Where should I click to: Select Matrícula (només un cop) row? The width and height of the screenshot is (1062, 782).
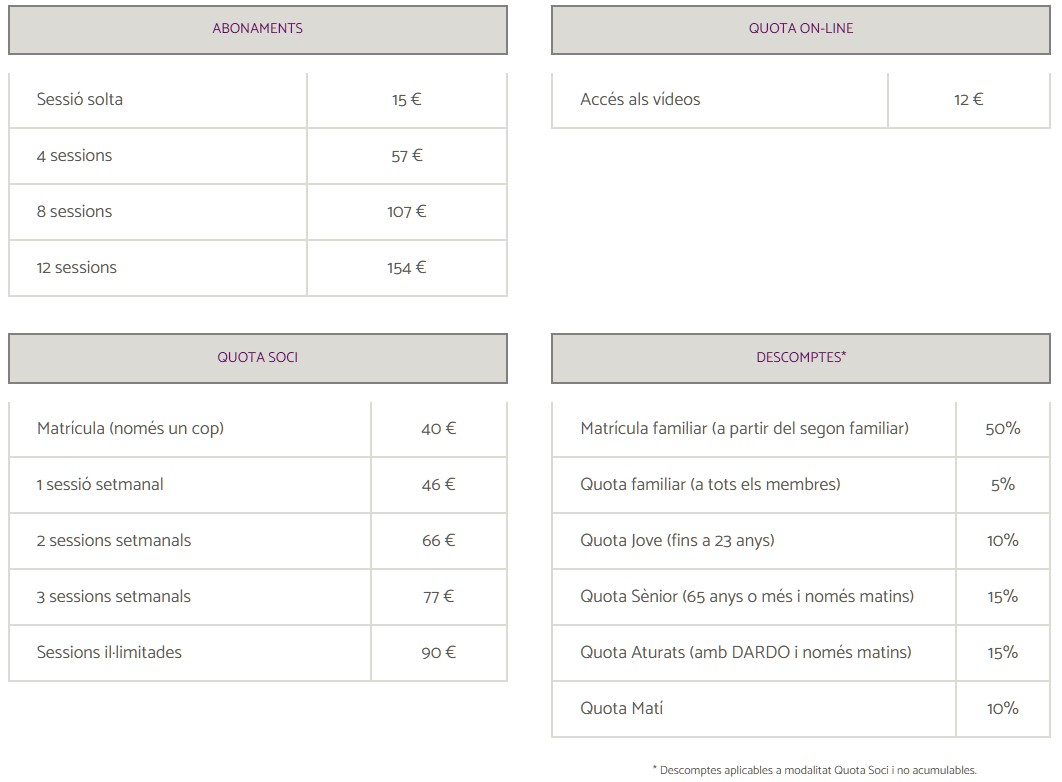pos(257,429)
